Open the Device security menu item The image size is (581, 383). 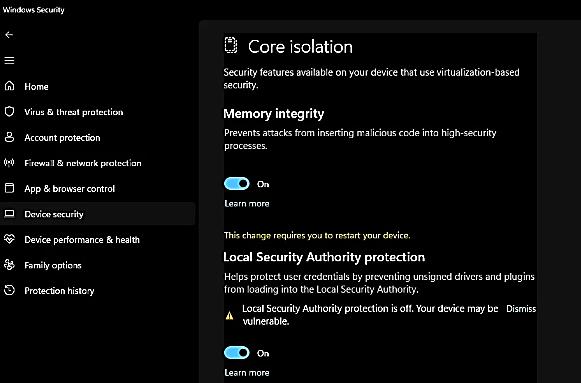click(97, 214)
